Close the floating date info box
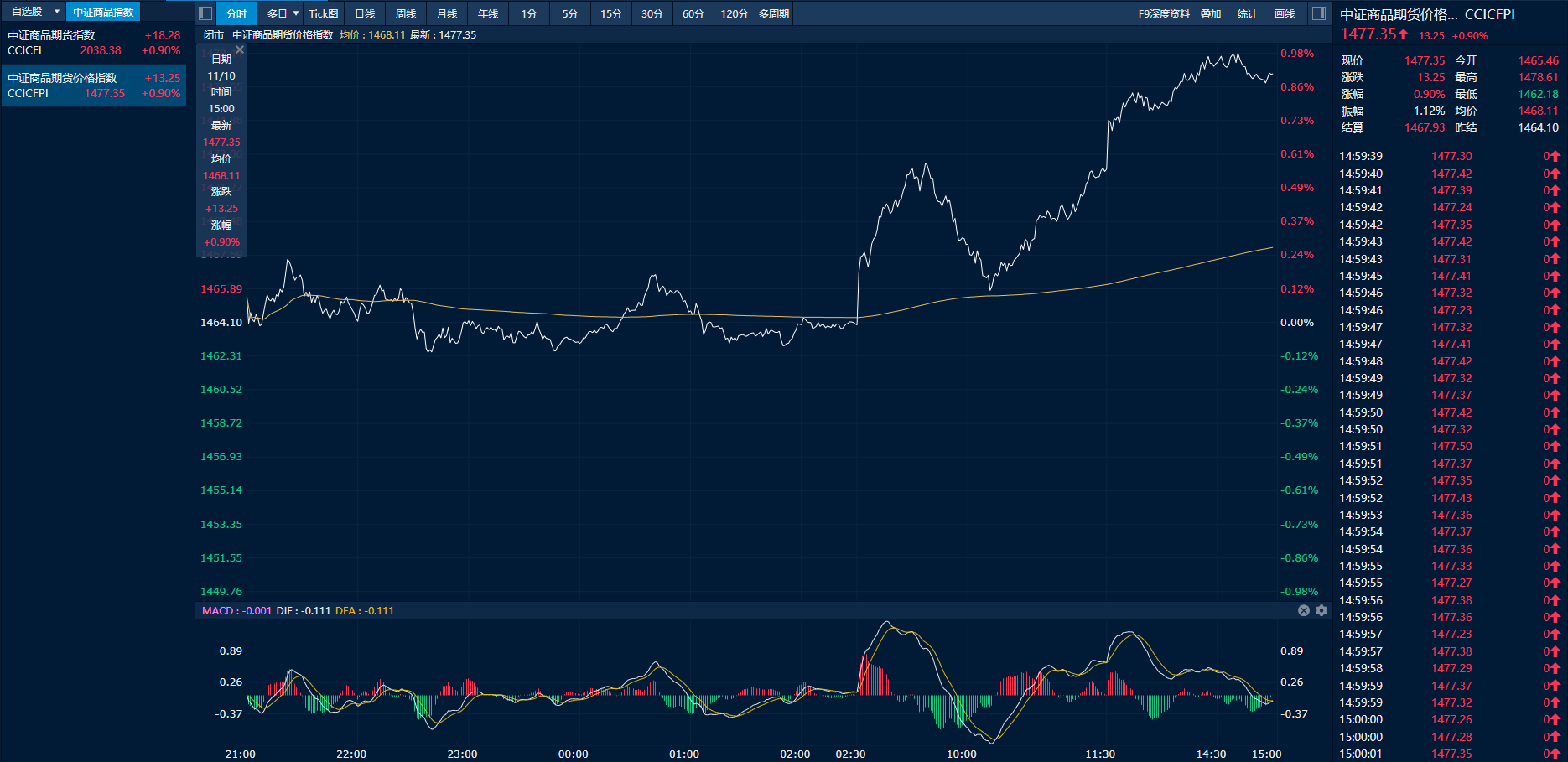 click(240, 50)
